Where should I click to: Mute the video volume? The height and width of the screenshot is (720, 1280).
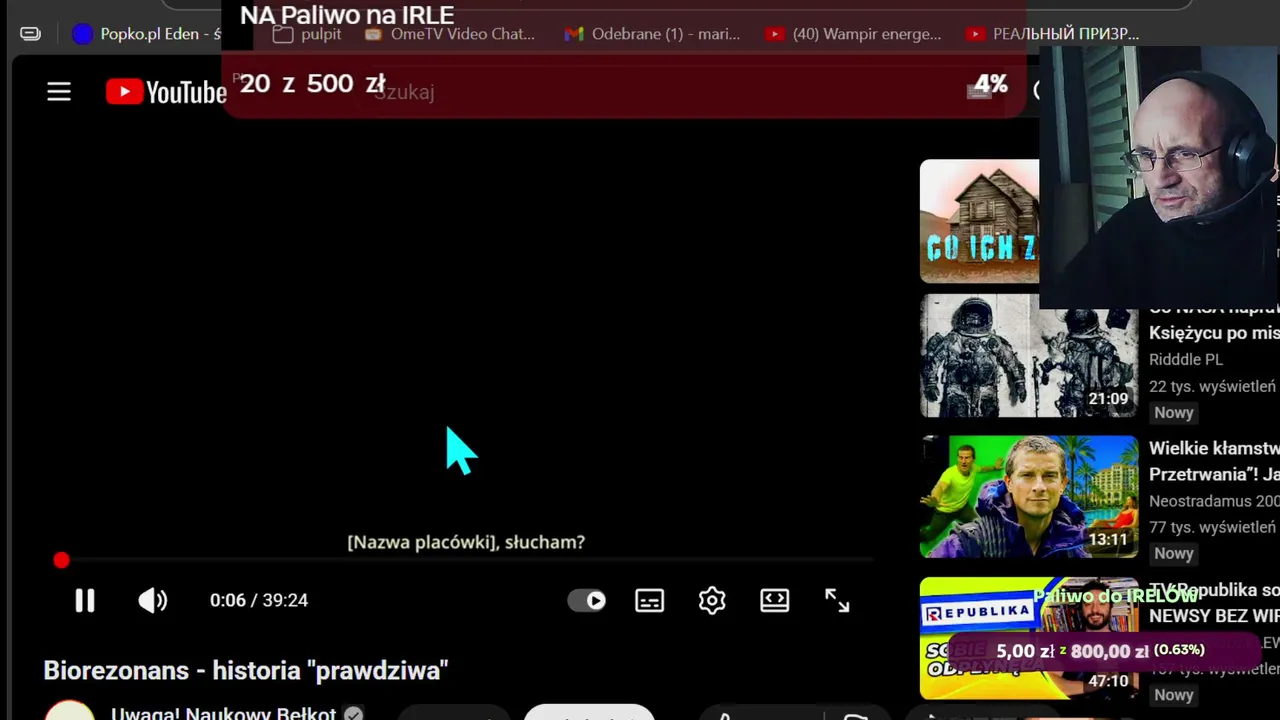coord(153,600)
